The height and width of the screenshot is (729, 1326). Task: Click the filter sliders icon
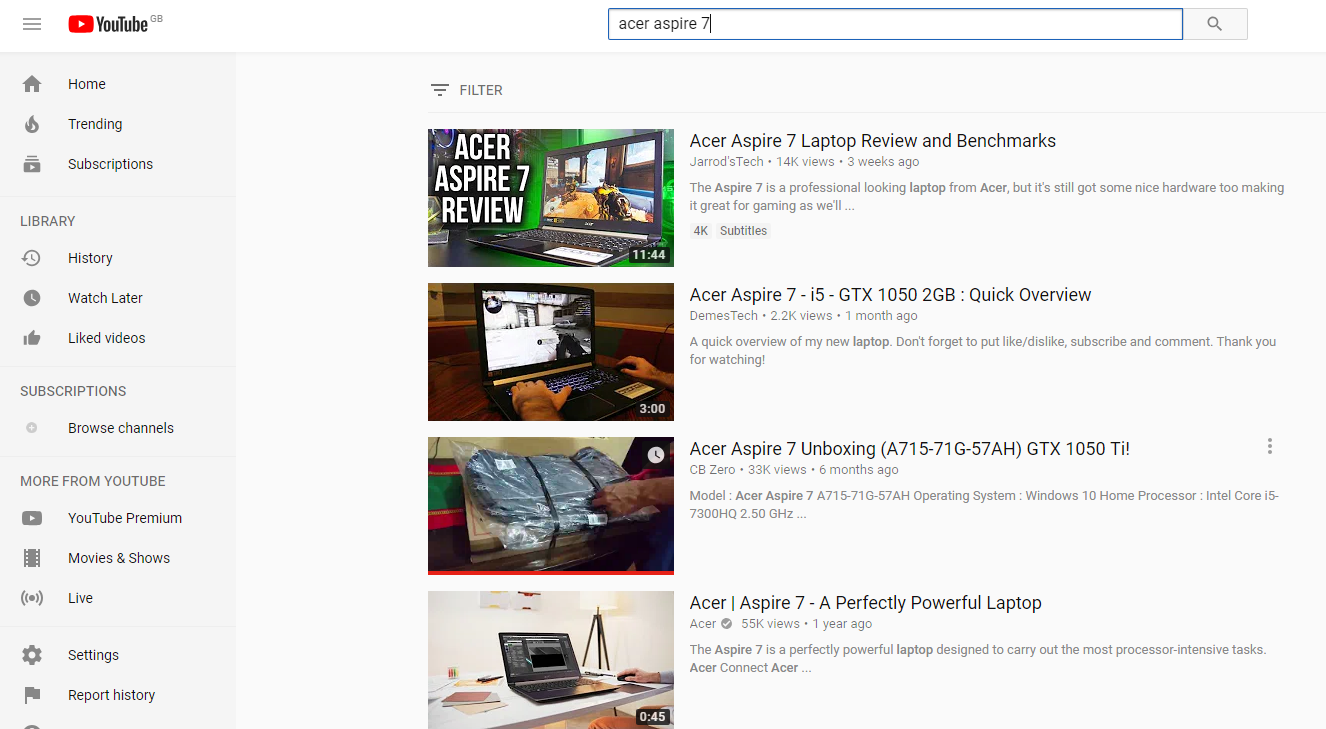tap(439, 90)
